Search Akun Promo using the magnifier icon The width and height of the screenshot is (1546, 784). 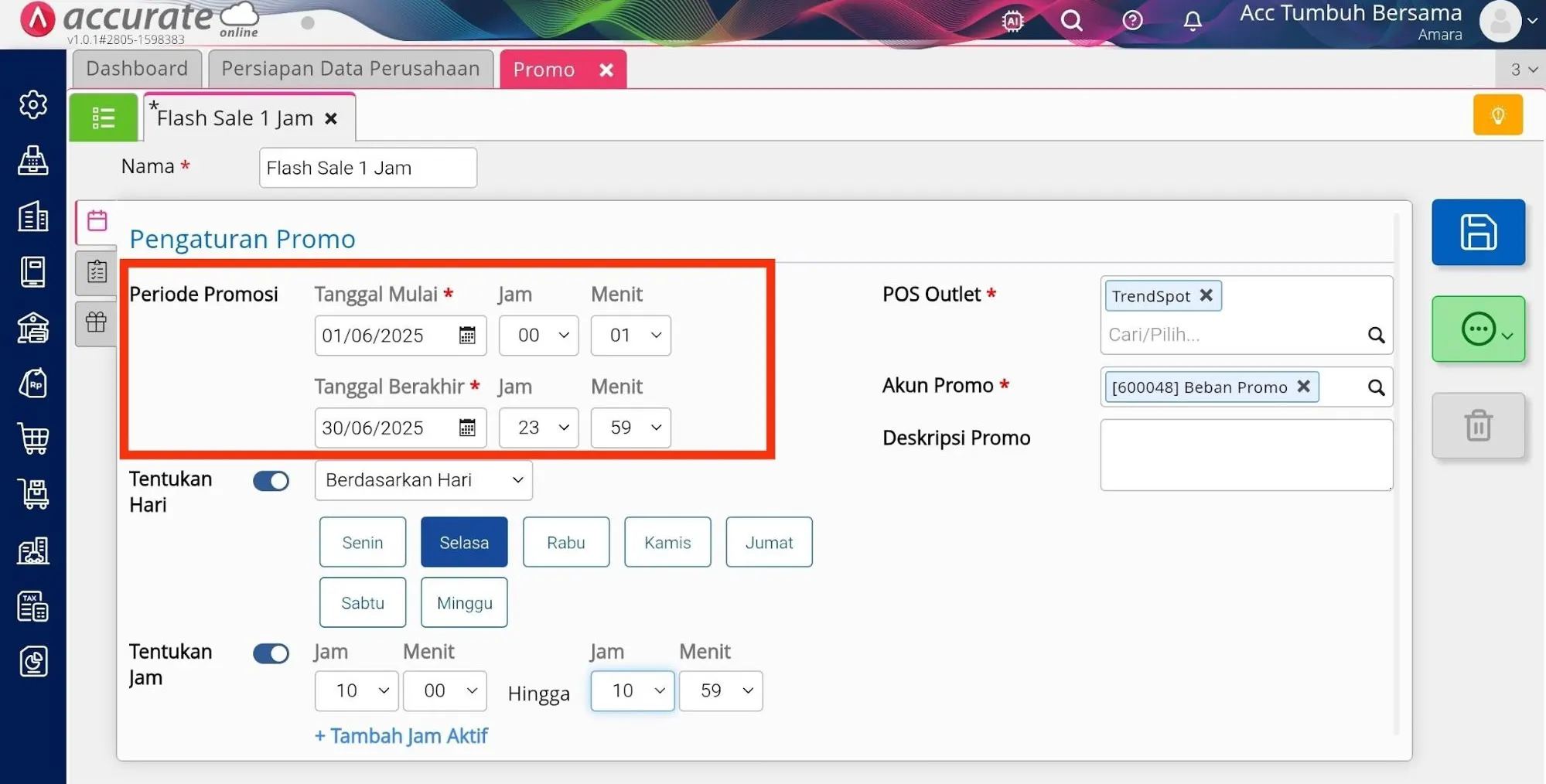click(1376, 387)
